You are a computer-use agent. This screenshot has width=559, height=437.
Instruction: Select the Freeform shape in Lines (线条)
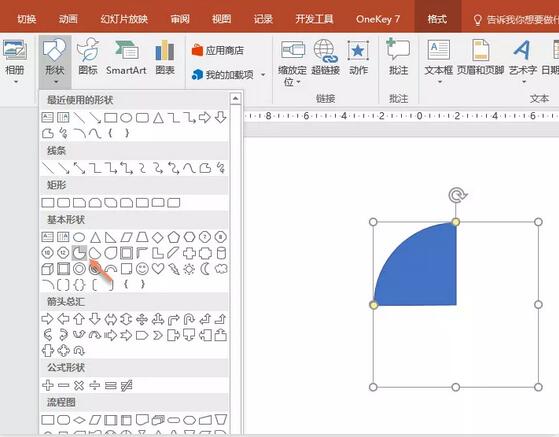coord(205,168)
